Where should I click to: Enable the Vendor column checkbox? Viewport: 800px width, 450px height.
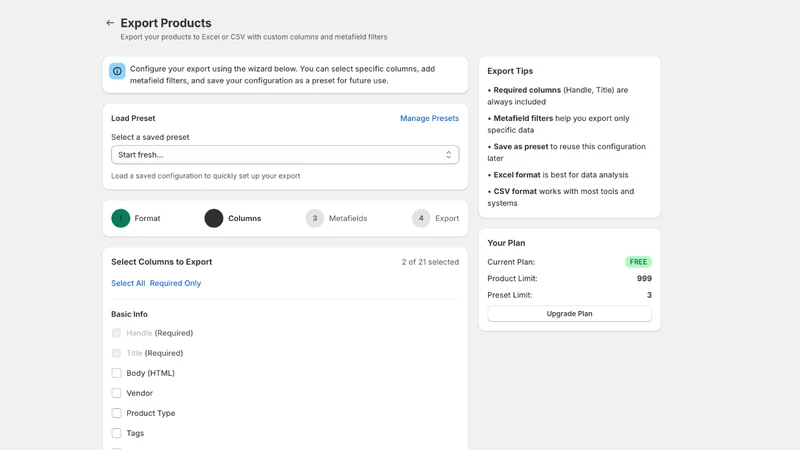[x=116, y=393]
